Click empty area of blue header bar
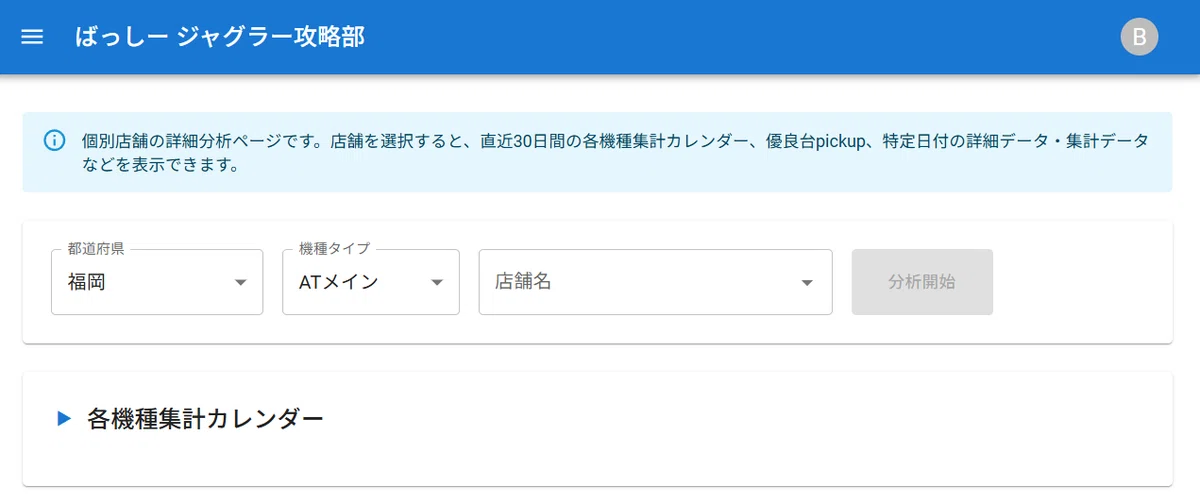The height and width of the screenshot is (499, 1200). (x=740, y=37)
